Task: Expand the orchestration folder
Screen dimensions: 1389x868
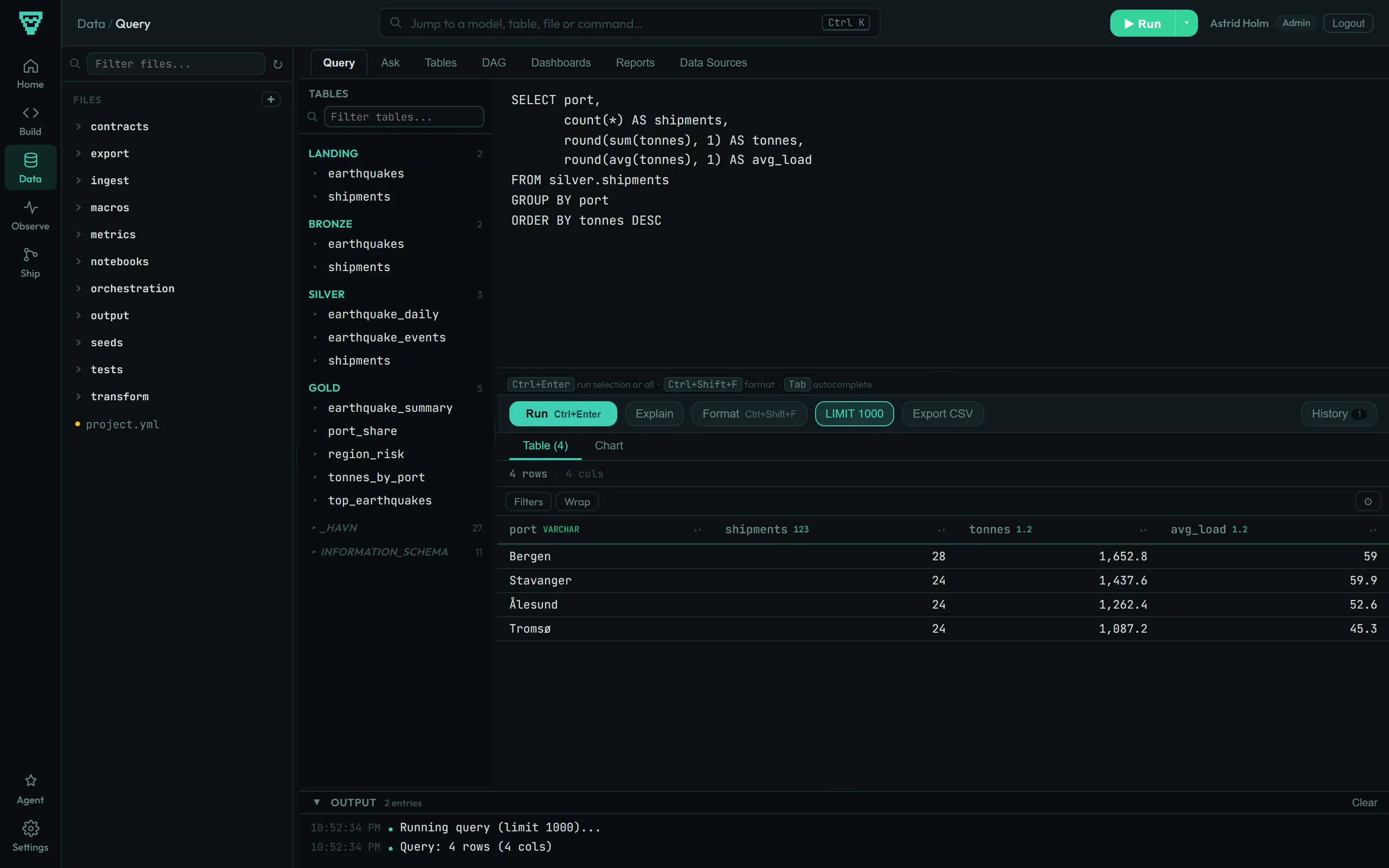Action: (x=178, y=289)
